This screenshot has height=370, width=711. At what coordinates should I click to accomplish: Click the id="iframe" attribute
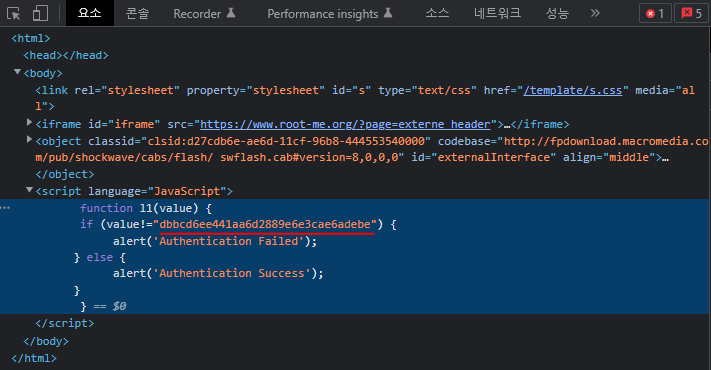[x=124, y=124]
